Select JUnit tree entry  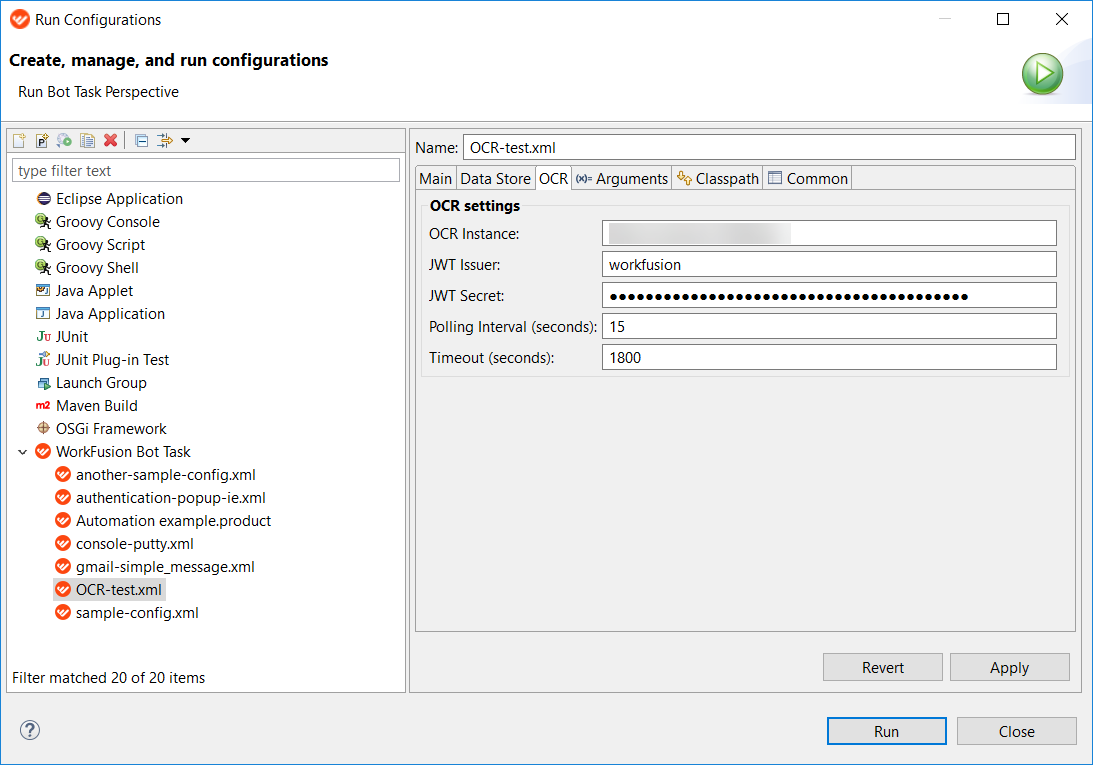pos(72,337)
